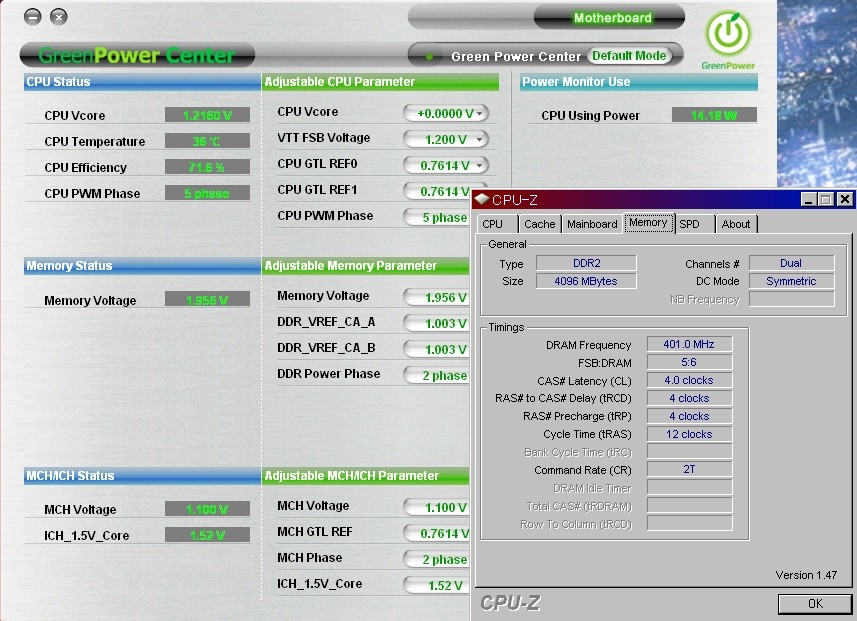Open adjustable MCH Voltage dropdown

point(437,507)
